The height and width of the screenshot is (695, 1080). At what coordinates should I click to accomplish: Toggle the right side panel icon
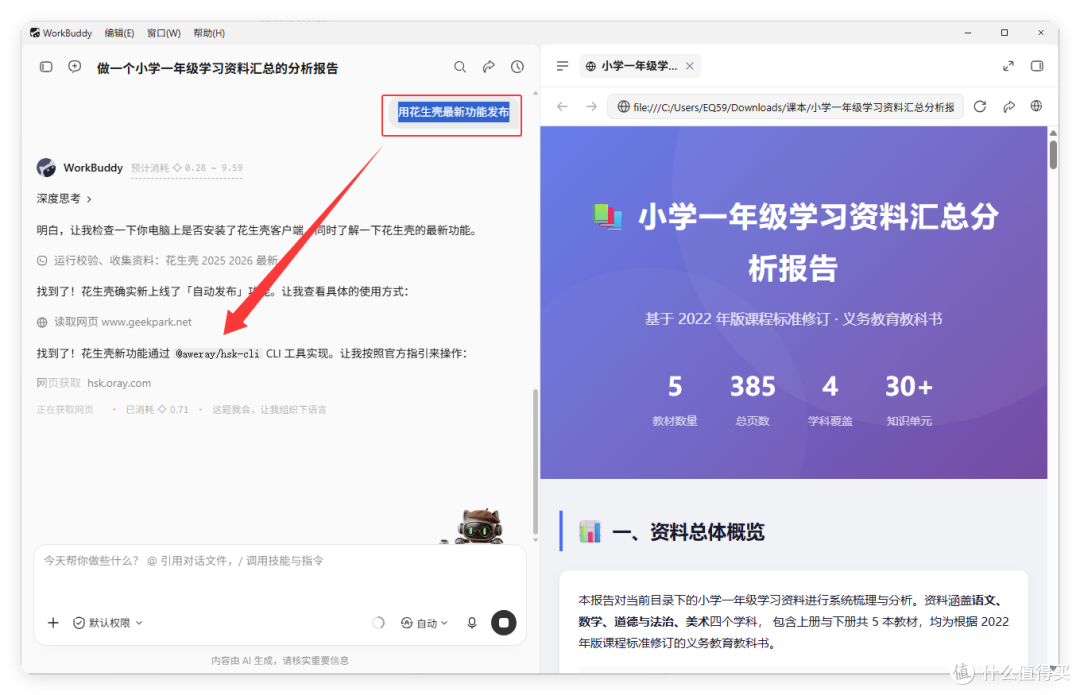pyautogui.click(x=1037, y=66)
